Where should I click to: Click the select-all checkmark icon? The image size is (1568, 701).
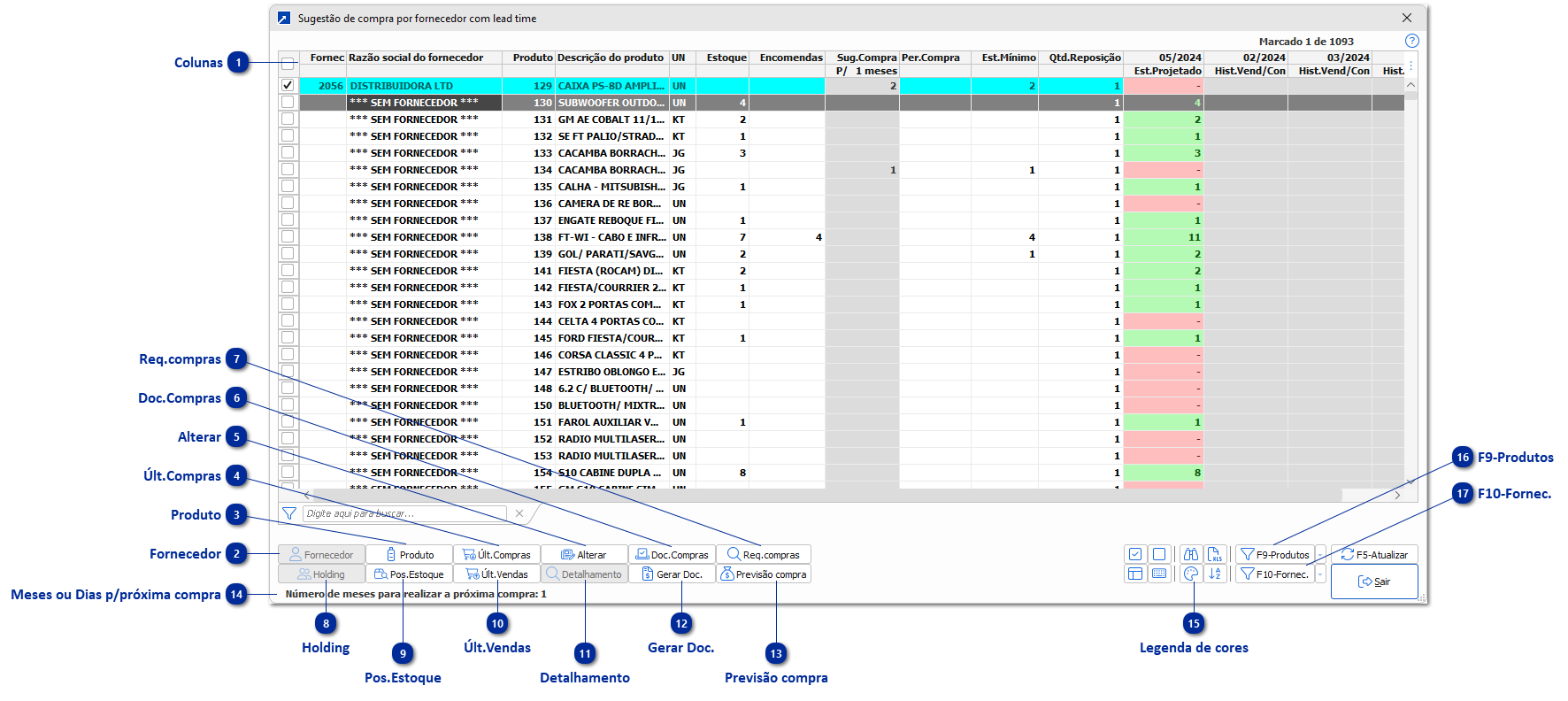[x=1135, y=554]
